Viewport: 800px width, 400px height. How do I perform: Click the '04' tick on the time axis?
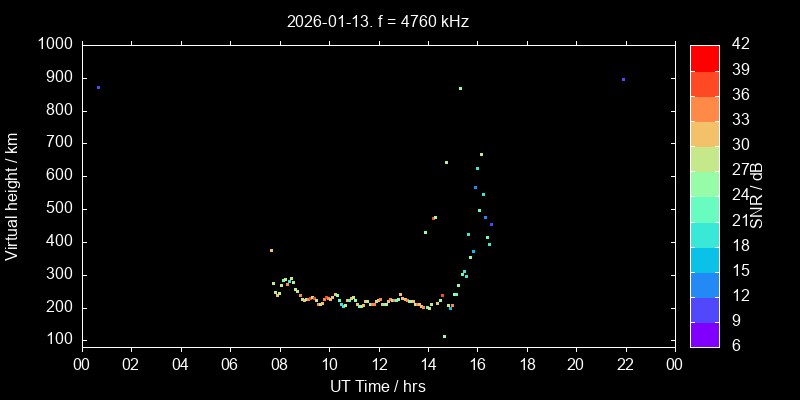(180, 364)
